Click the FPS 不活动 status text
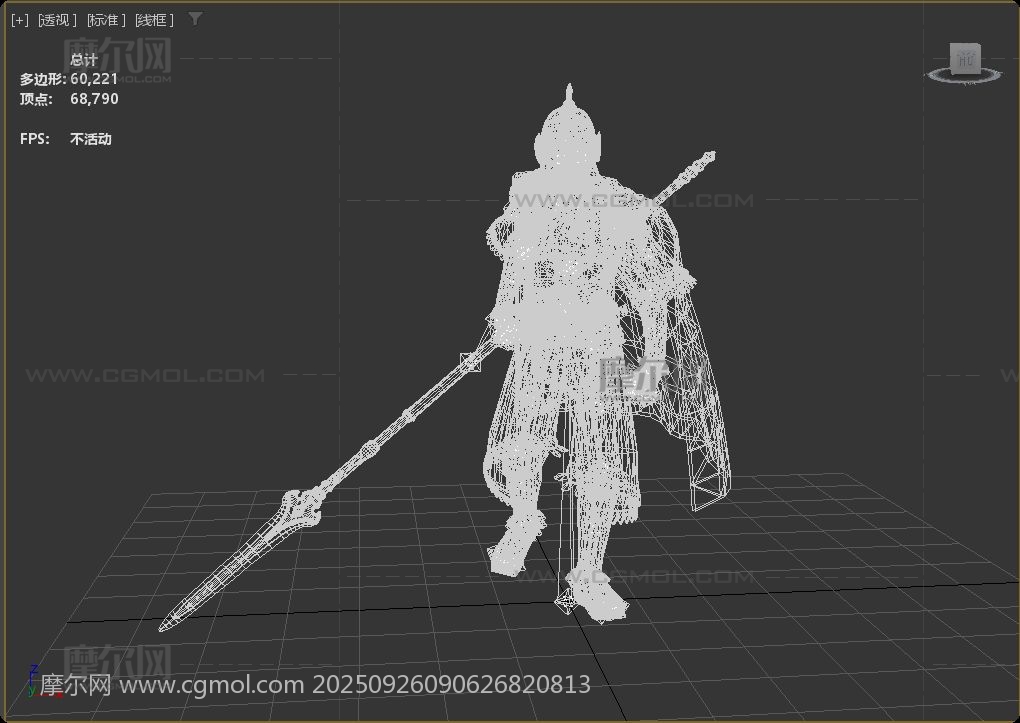1020x723 pixels. coord(90,139)
